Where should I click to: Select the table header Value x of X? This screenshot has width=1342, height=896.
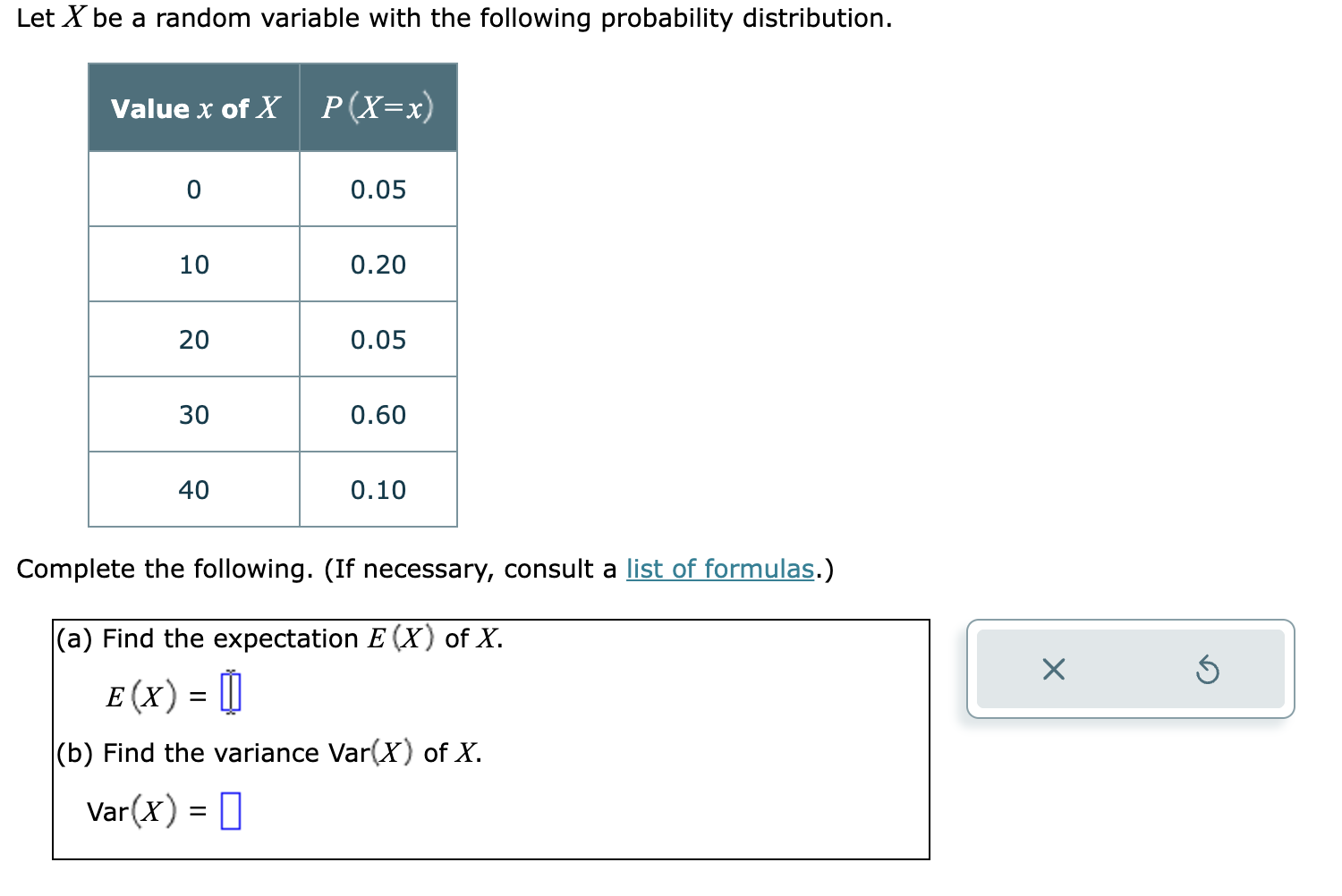[x=193, y=107]
